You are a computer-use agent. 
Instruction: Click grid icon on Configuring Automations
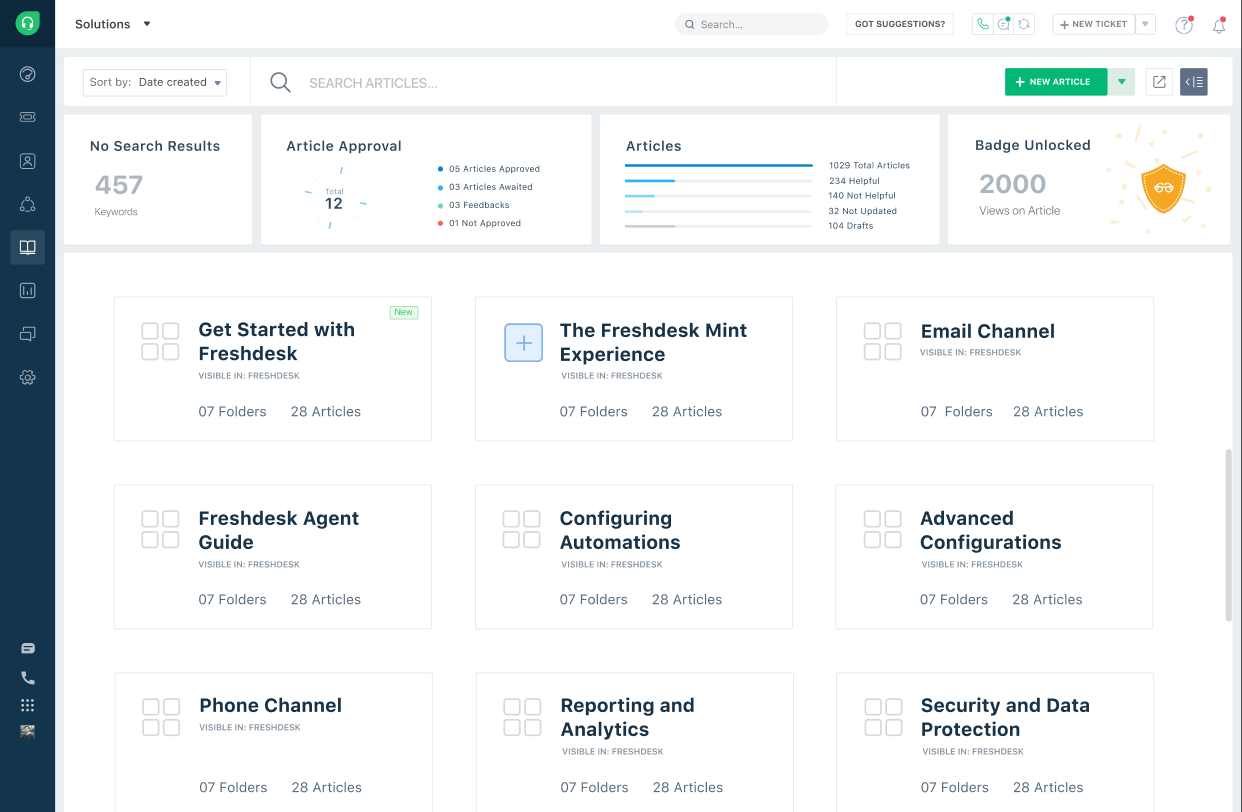click(521, 529)
